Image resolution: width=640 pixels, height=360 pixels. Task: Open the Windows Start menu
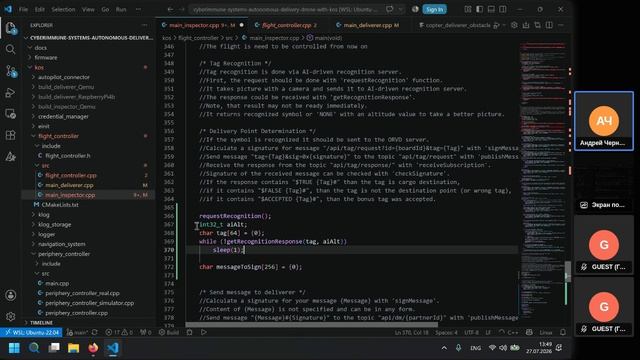(14, 348)
